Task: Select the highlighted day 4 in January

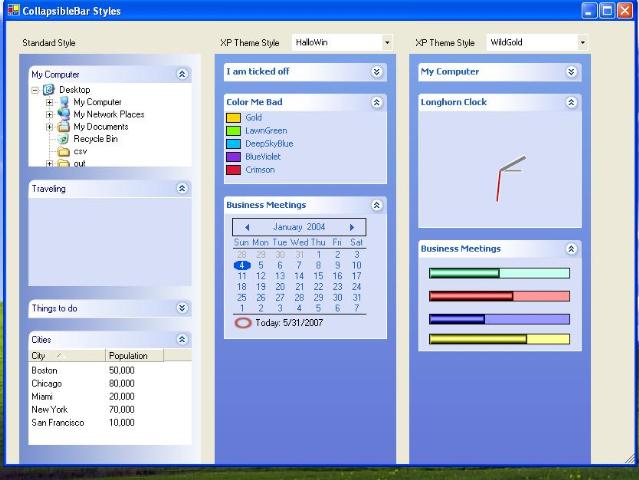Action: coord(242,265)
